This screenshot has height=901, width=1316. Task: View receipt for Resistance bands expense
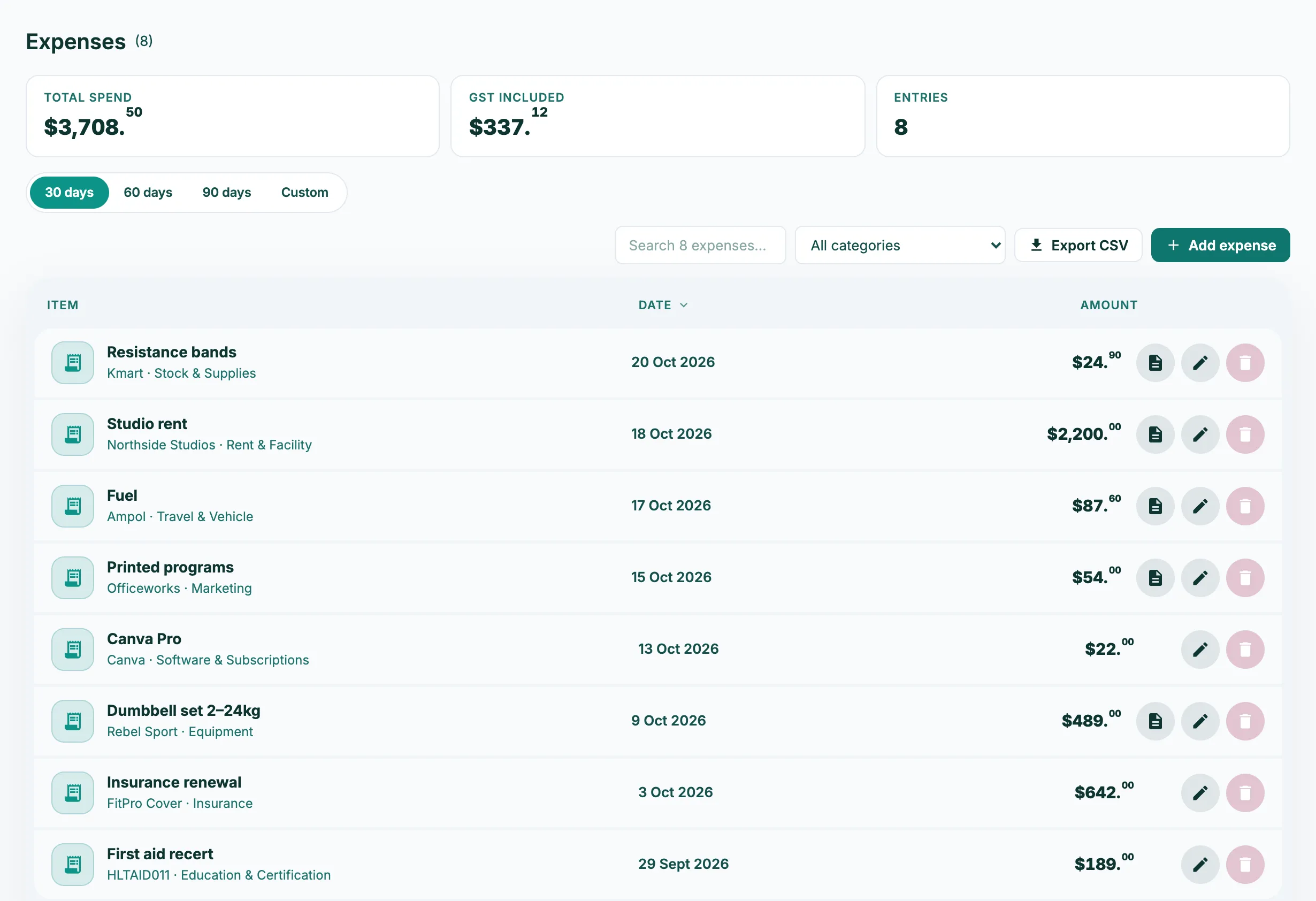click(x=1155, y=362)
